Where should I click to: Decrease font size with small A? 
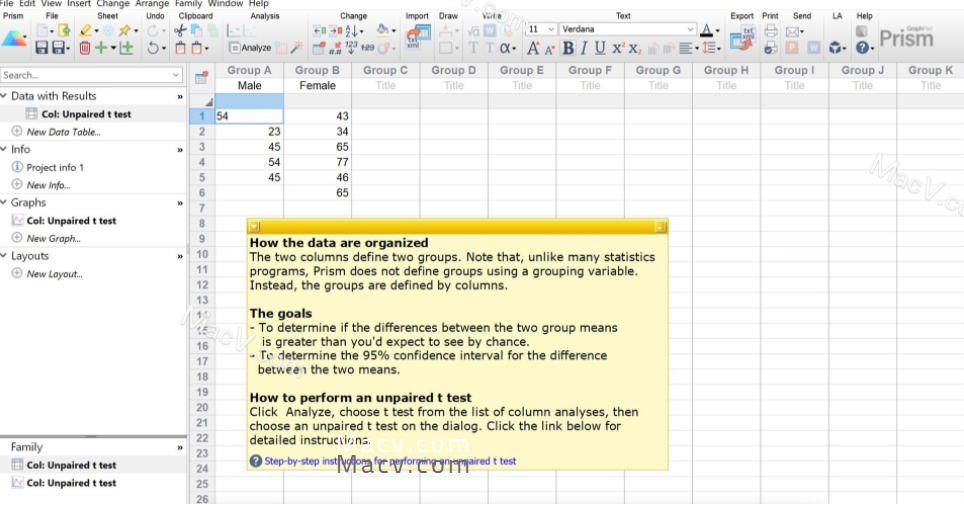pyautogui.click(x=550, y=49)
